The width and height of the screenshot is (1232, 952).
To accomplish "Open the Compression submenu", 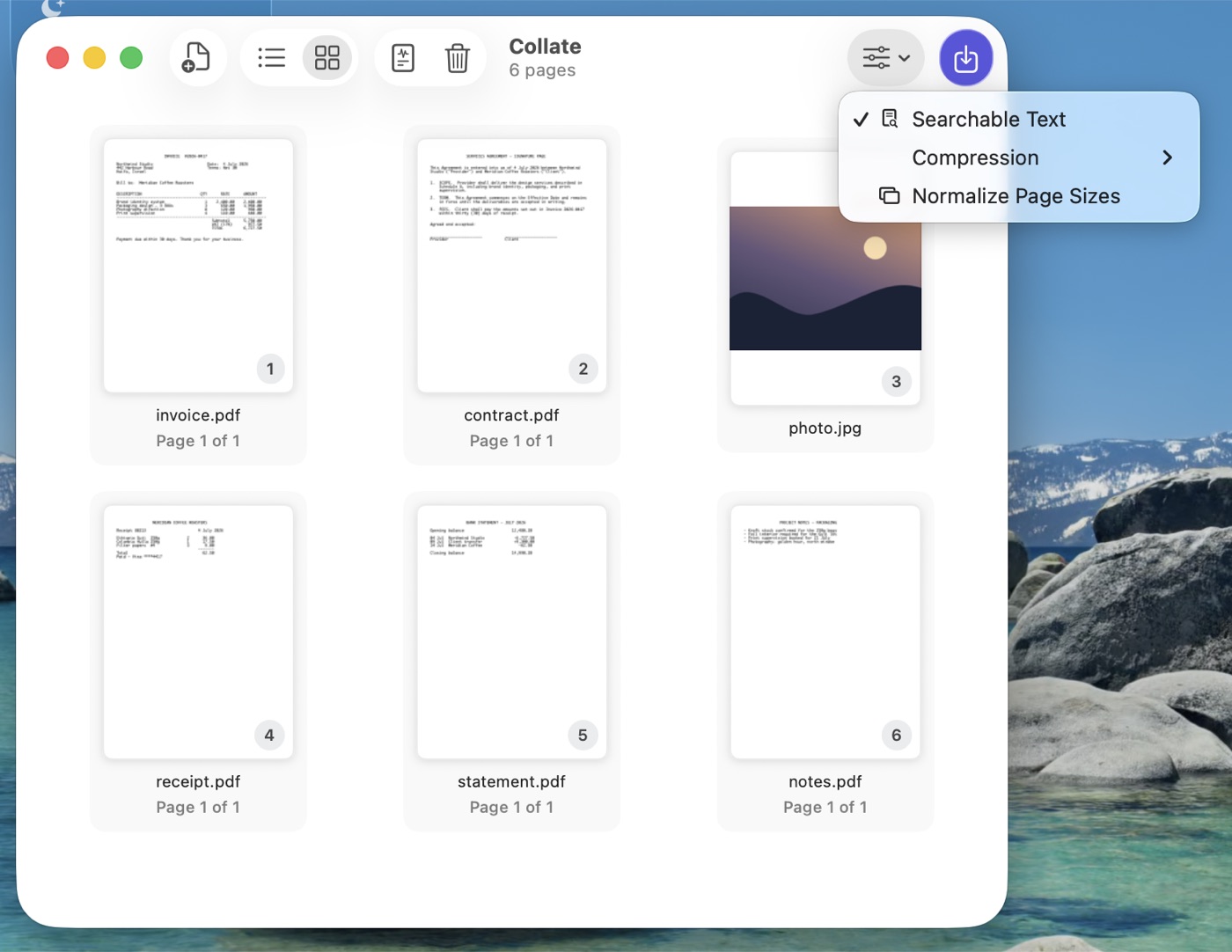I will pos(1019,157).
